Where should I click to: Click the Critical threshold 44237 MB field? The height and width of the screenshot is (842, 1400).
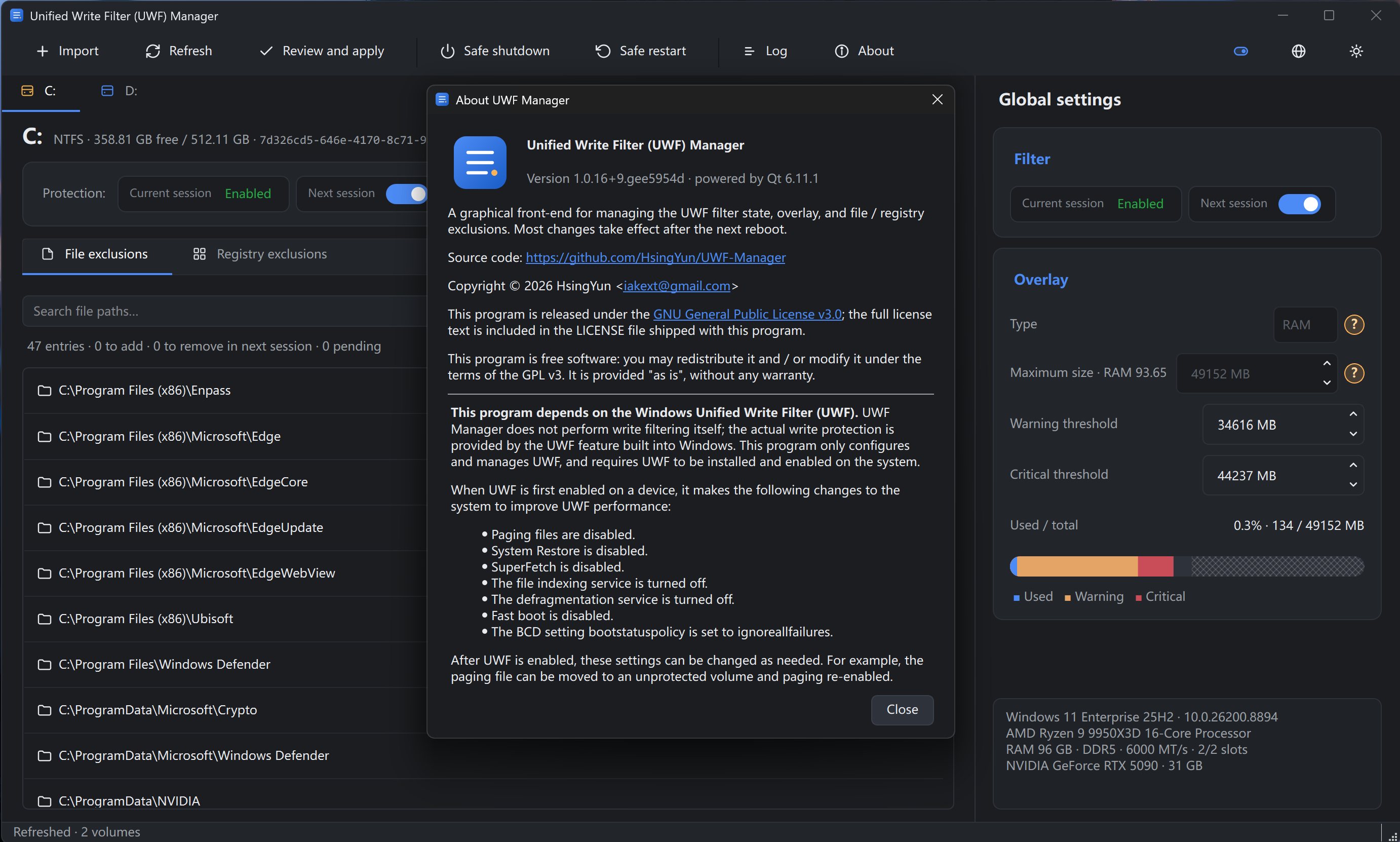point(1283,476)
